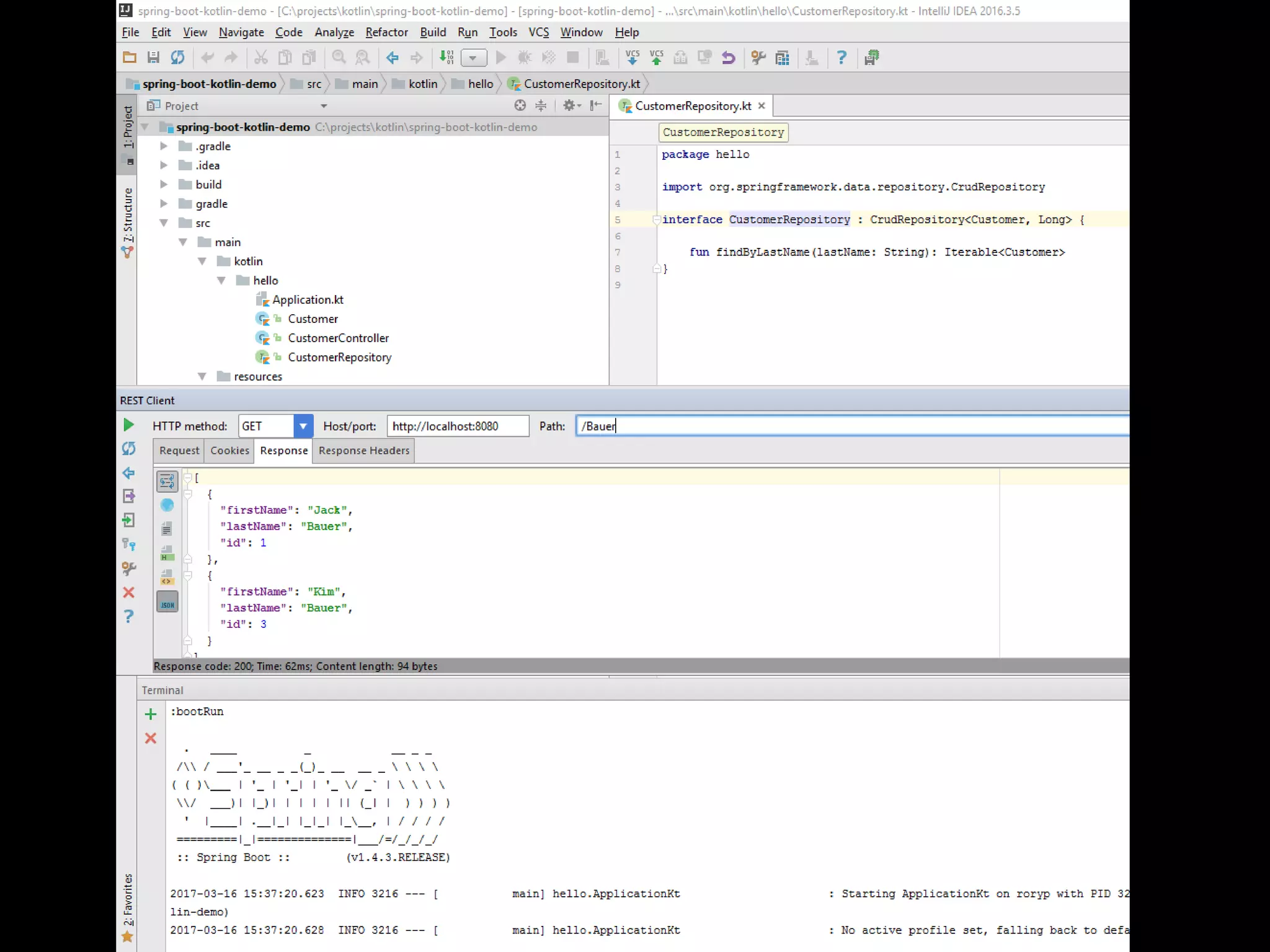Click the VCS commit changes icon

656,58
